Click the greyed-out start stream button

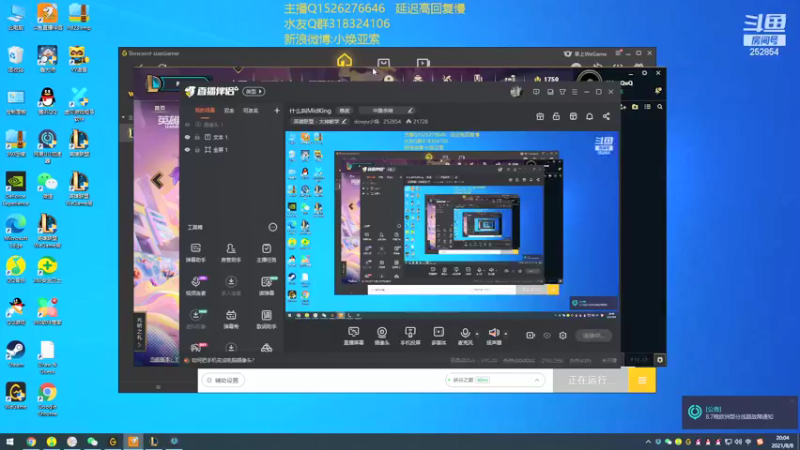tap(593, 335)
